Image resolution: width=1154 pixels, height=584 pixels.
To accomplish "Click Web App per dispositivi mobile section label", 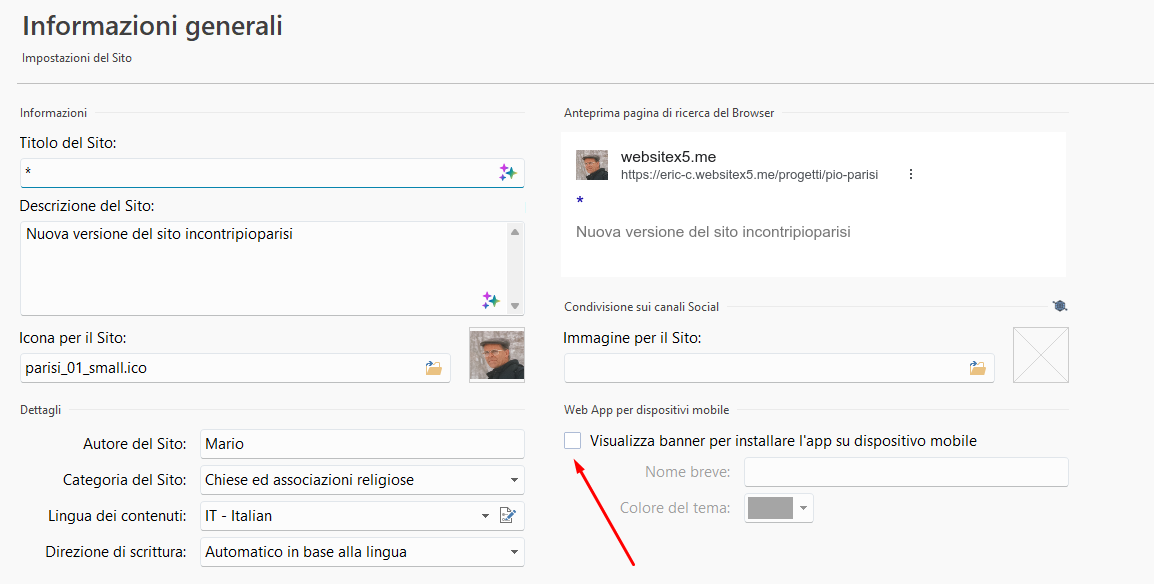I will (x=646, y=410).
